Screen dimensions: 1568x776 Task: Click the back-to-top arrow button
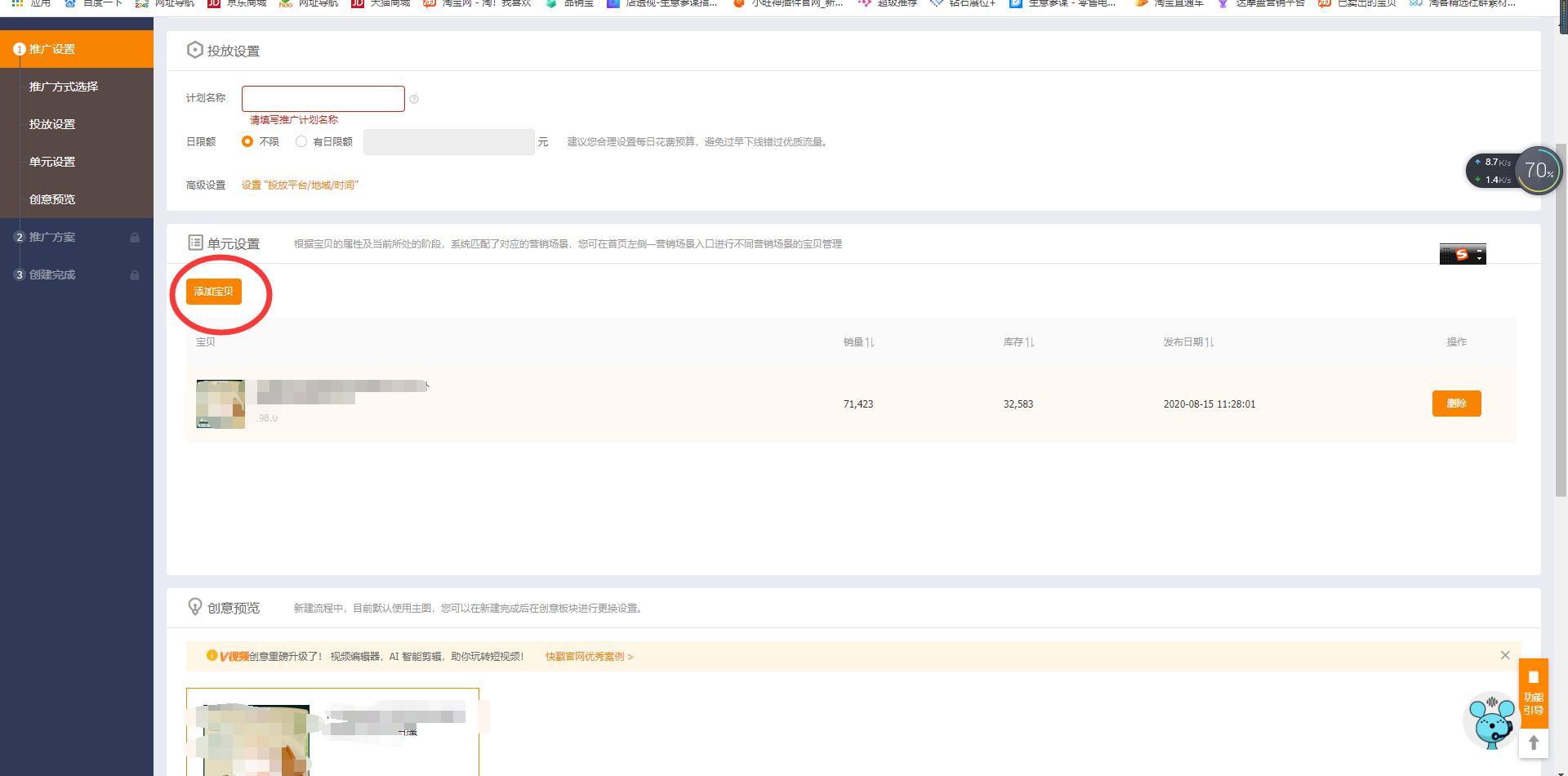[x=1534, y=743]
